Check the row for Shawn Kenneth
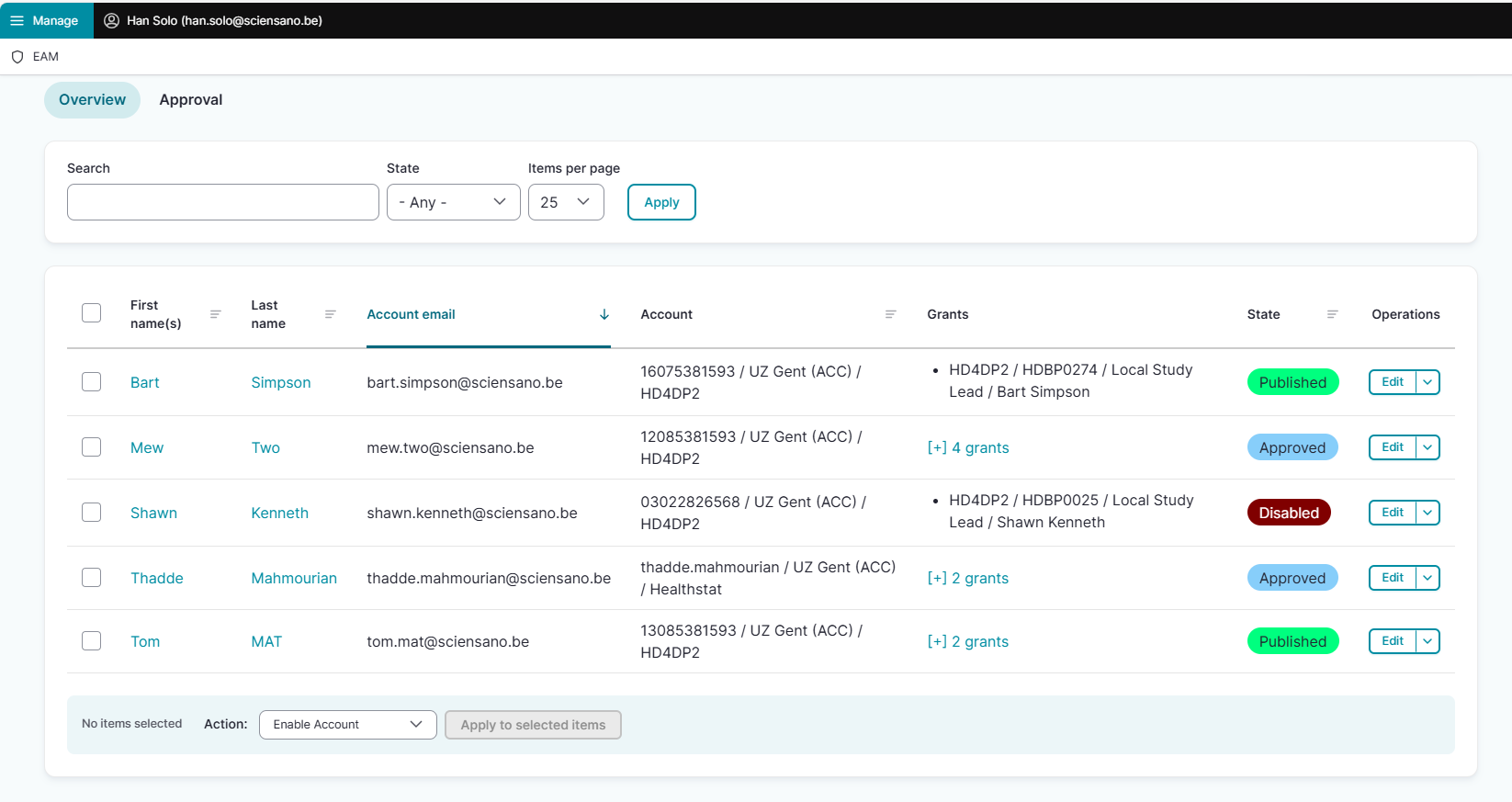 92,513
